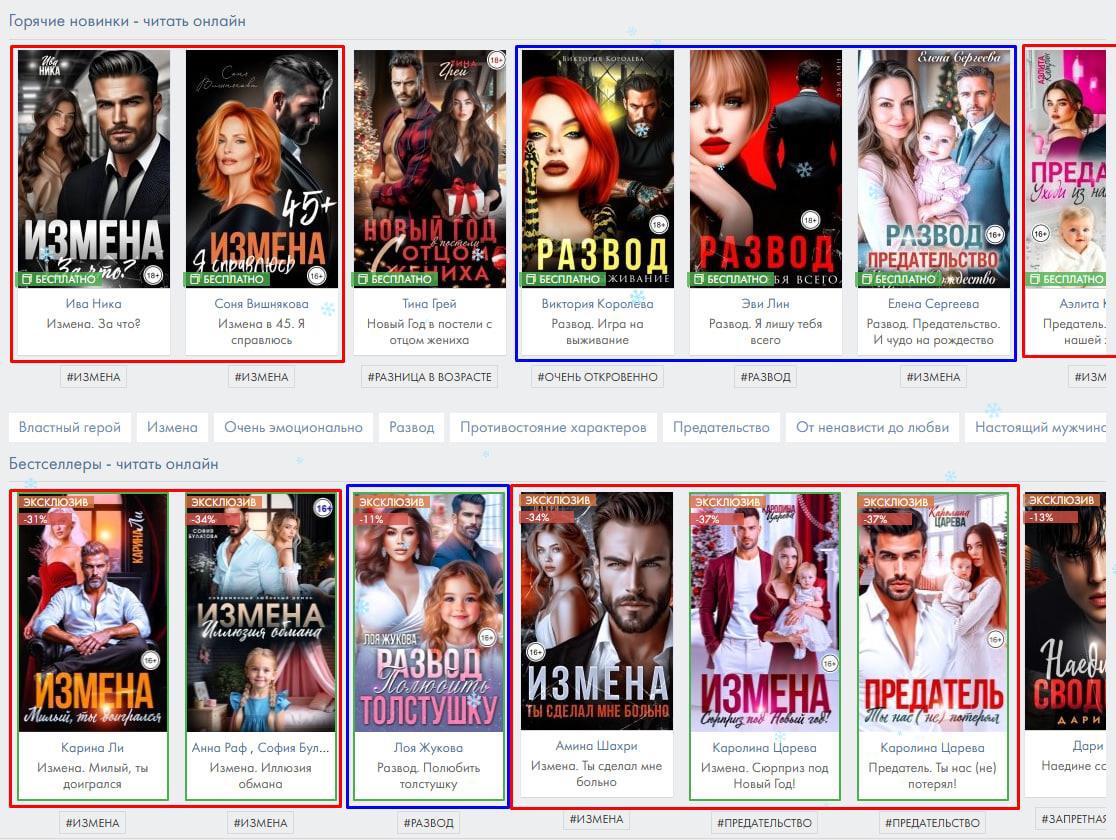This screenshot has width=1116, height=840.
Task: Filter by tag 'Противостояние характеров'
Action: 553,427
